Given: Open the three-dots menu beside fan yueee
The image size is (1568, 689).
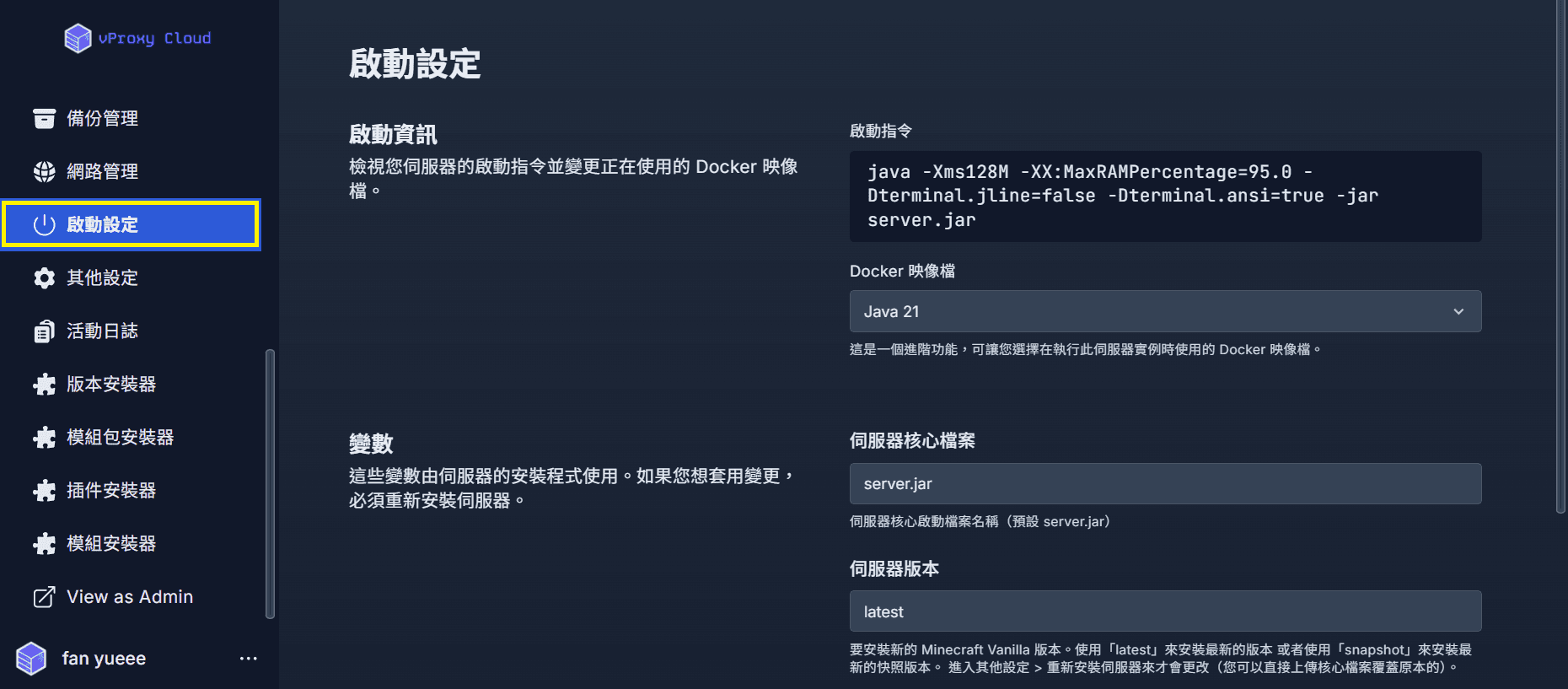Looking at the screenshot, I should pyautogui.click(x=248, y=659).
